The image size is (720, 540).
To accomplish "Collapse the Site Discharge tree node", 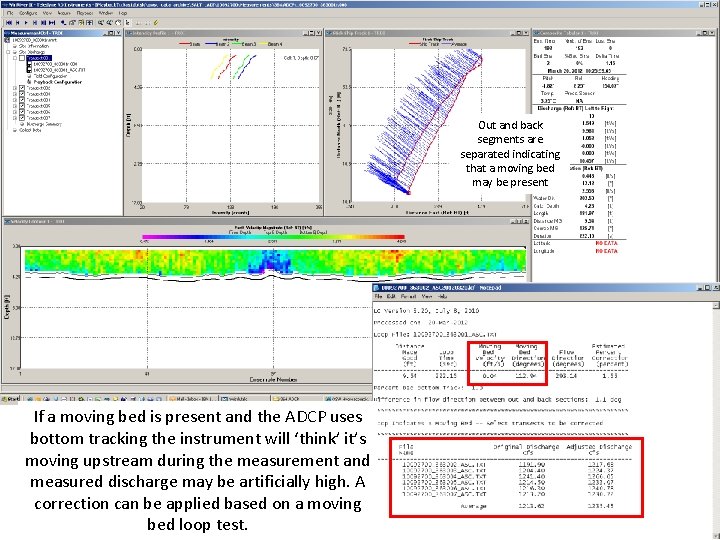I will [8, 52].
